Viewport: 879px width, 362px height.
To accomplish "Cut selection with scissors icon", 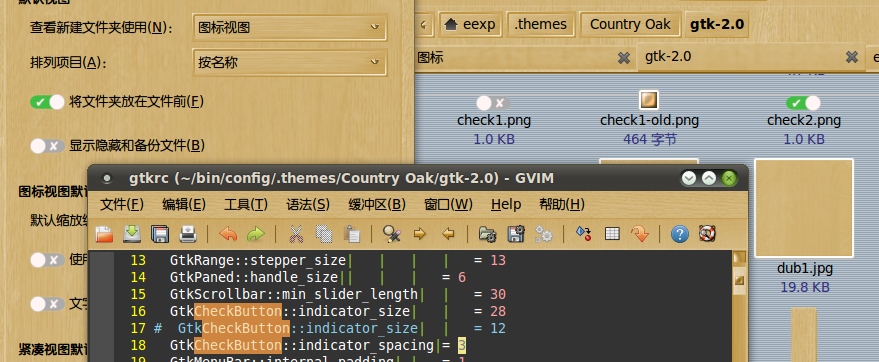I will [296, 234].
